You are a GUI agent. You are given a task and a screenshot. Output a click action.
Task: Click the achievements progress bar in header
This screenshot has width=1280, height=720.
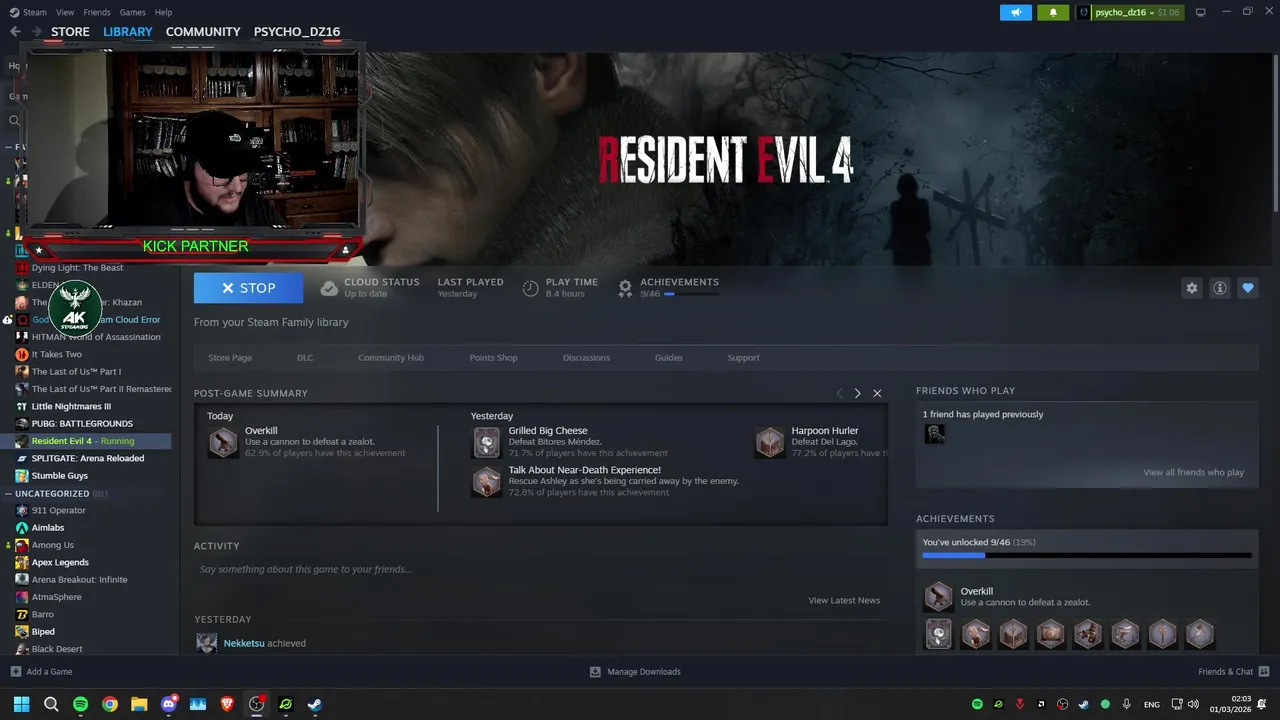(x=691, y=294)
